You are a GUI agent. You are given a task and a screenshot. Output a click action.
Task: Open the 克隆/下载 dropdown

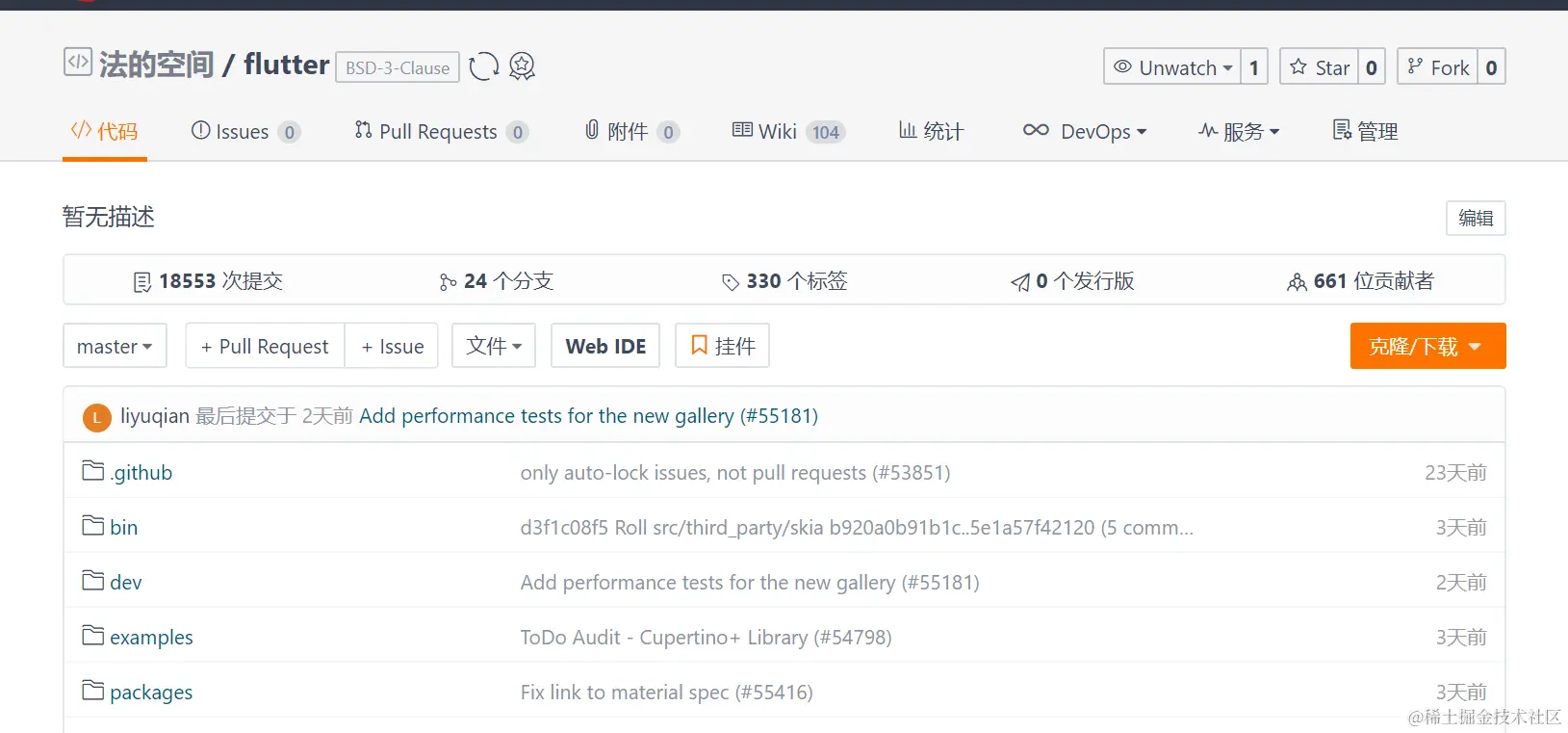click(1427, 346)
